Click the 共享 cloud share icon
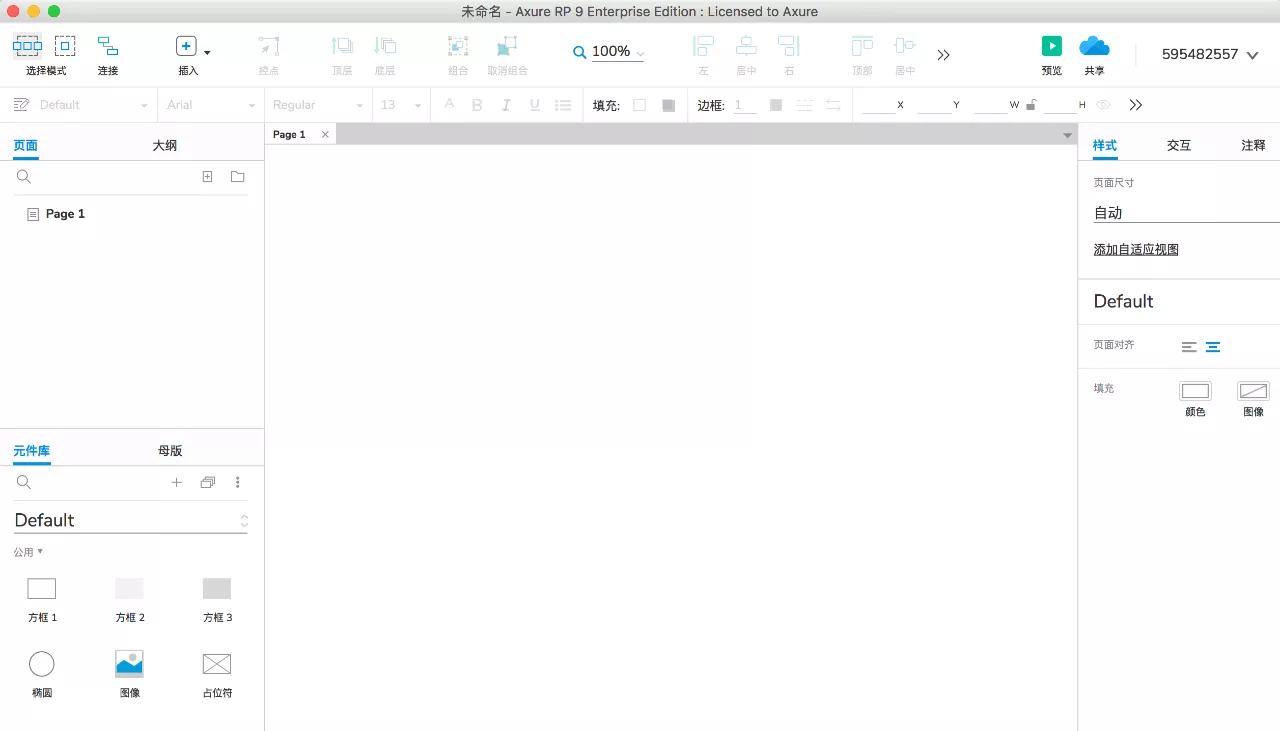The width and height of the screenshot is (1280, 731). [1095, 46]
